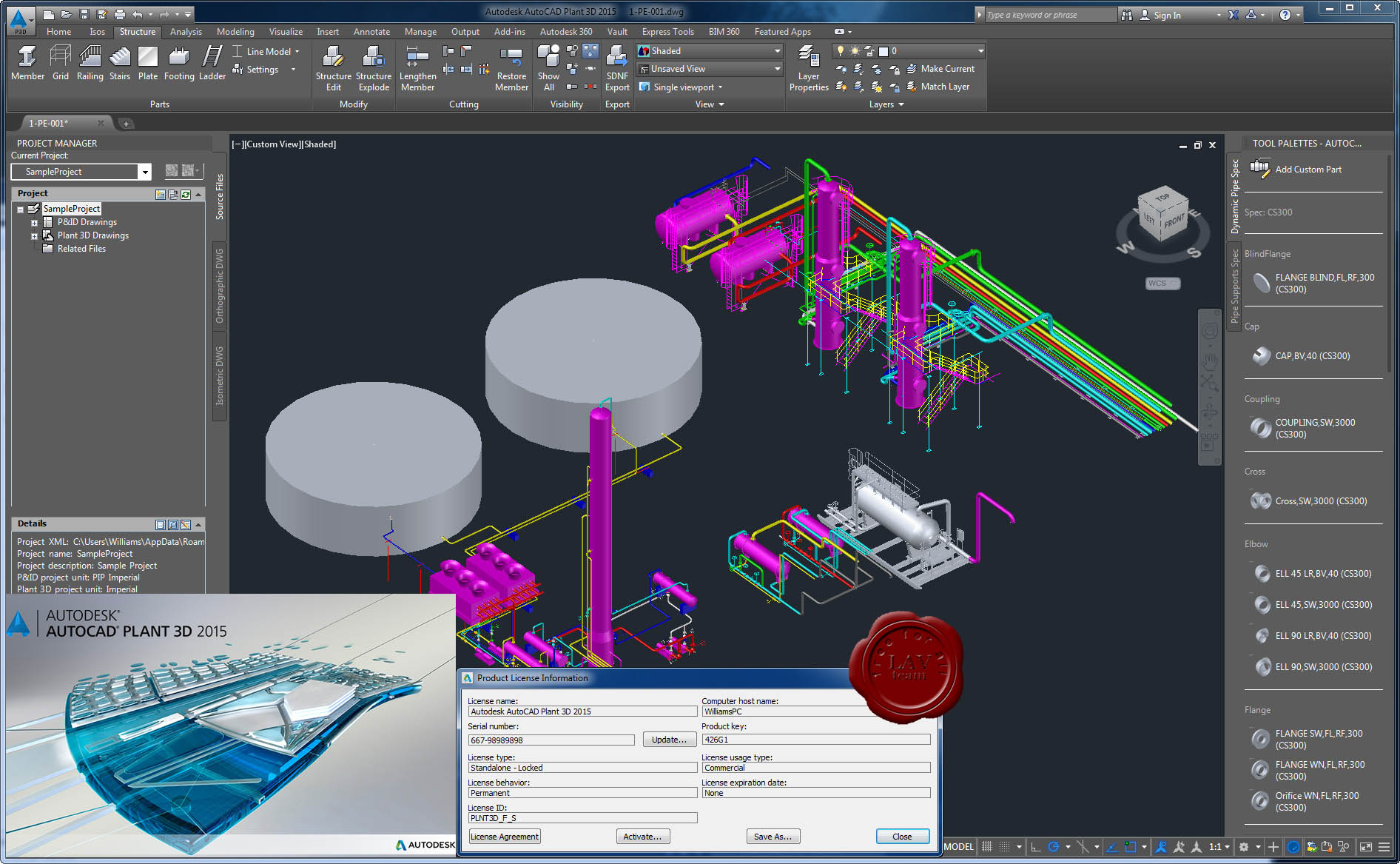Toggle polar tracking in status bar
The width and height of the screenshot is (1400, 864).
click(1054, 847)
